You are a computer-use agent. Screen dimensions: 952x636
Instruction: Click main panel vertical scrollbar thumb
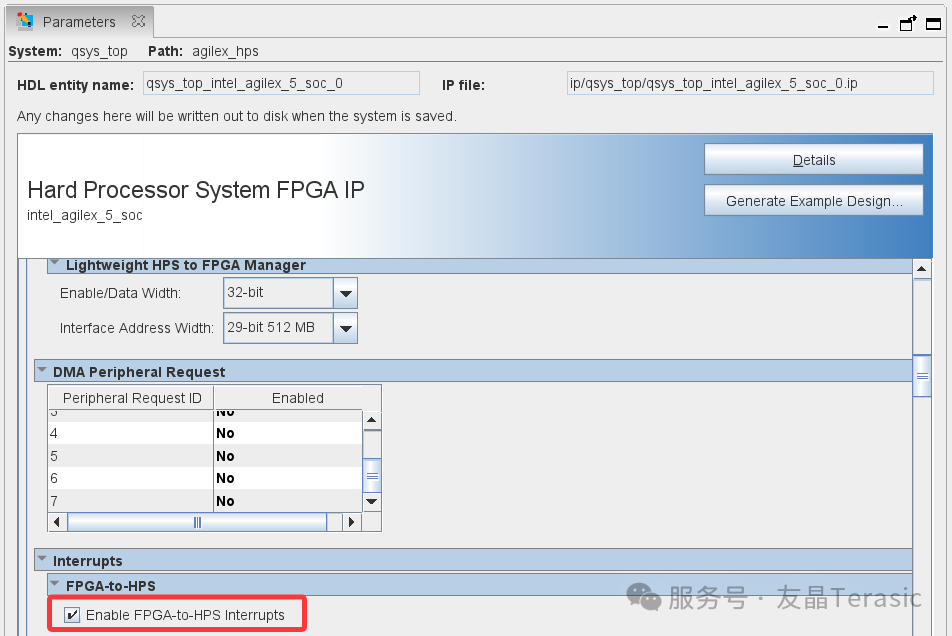click(922, 376)
